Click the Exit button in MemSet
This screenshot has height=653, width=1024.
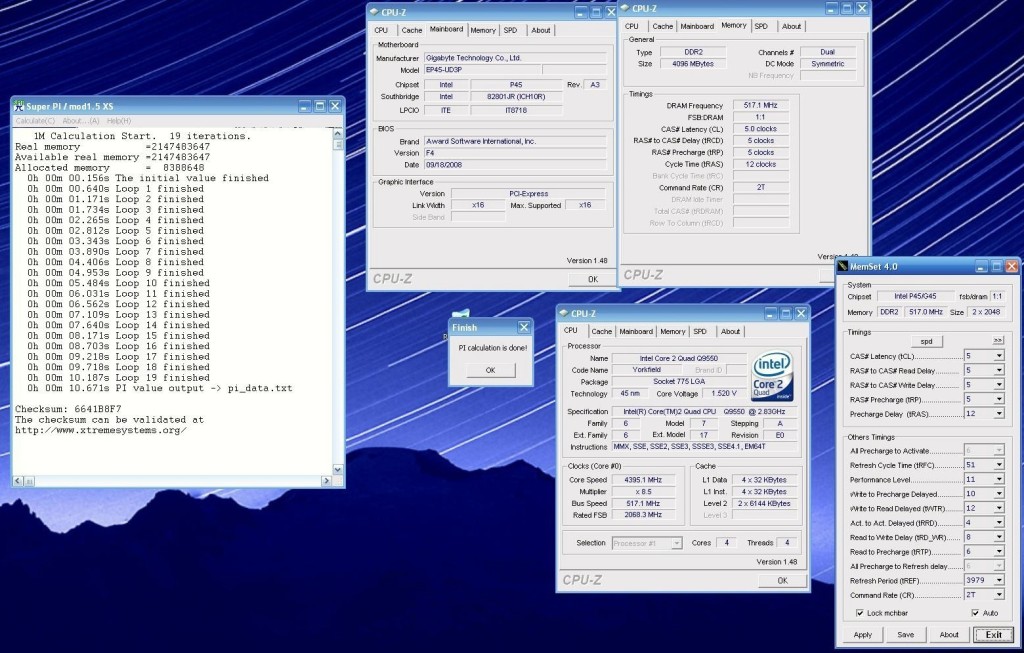tap(993, 635)
